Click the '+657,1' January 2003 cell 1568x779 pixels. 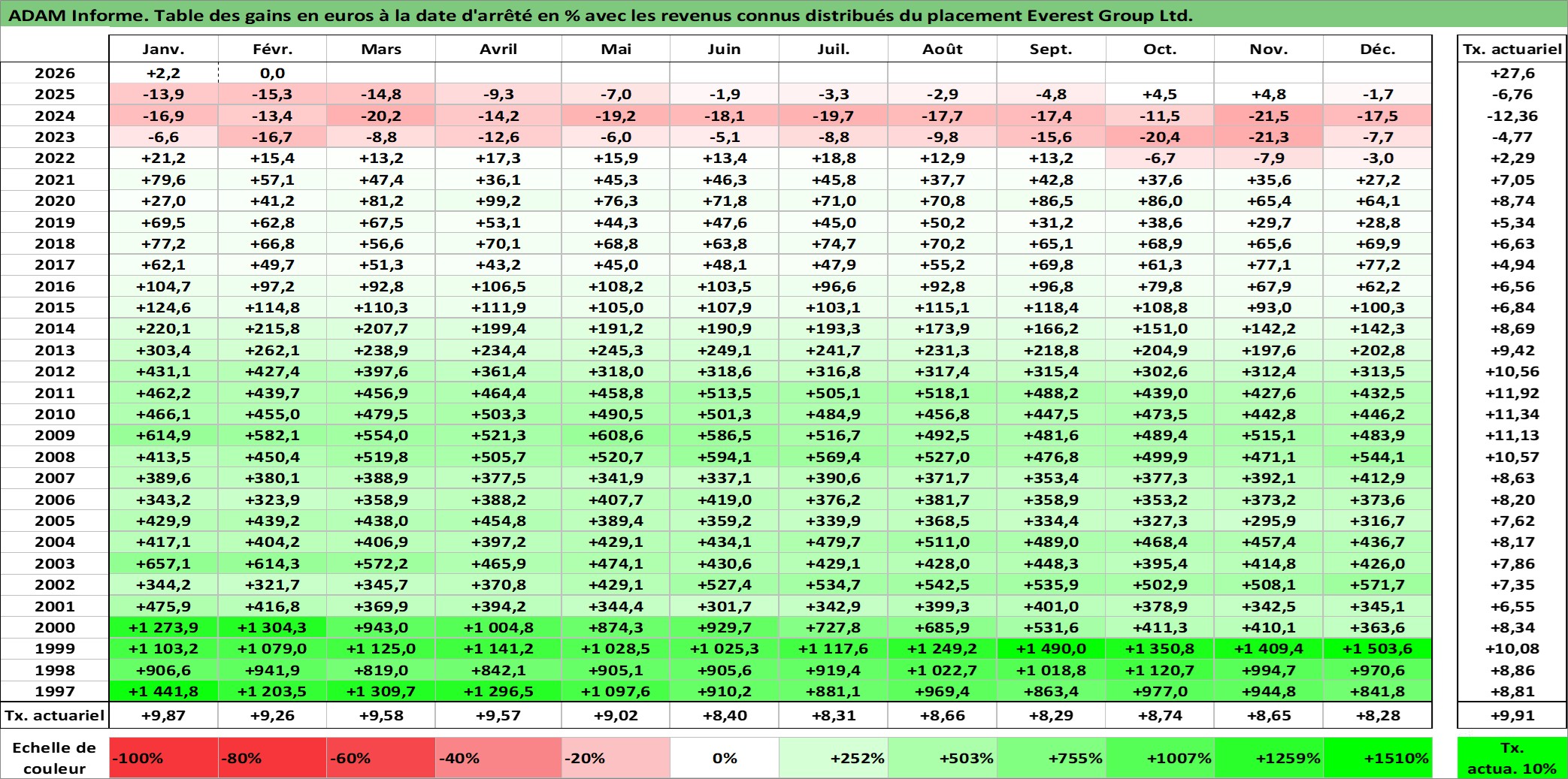(164, 563)
